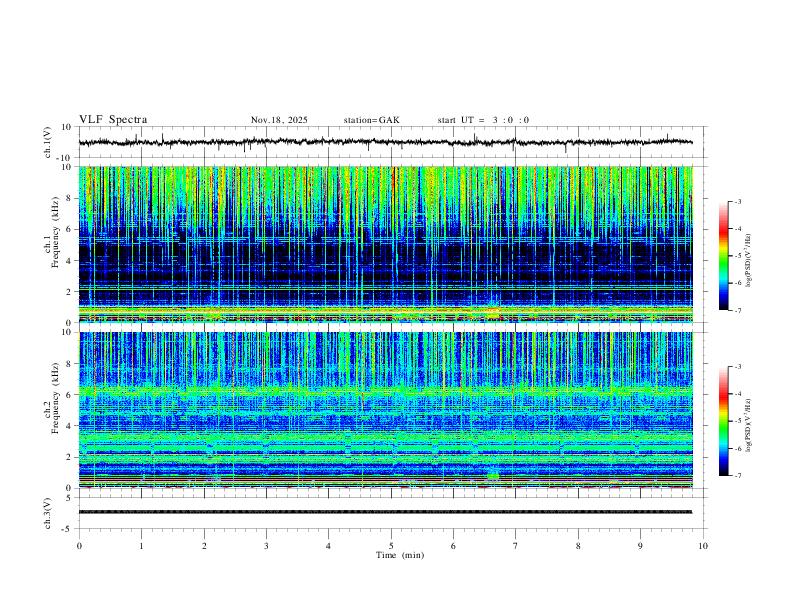Image resolution: width=792 pixels, height=612 pixels.
Task: Click time axis tick label "3"
Action: [266, 546]
